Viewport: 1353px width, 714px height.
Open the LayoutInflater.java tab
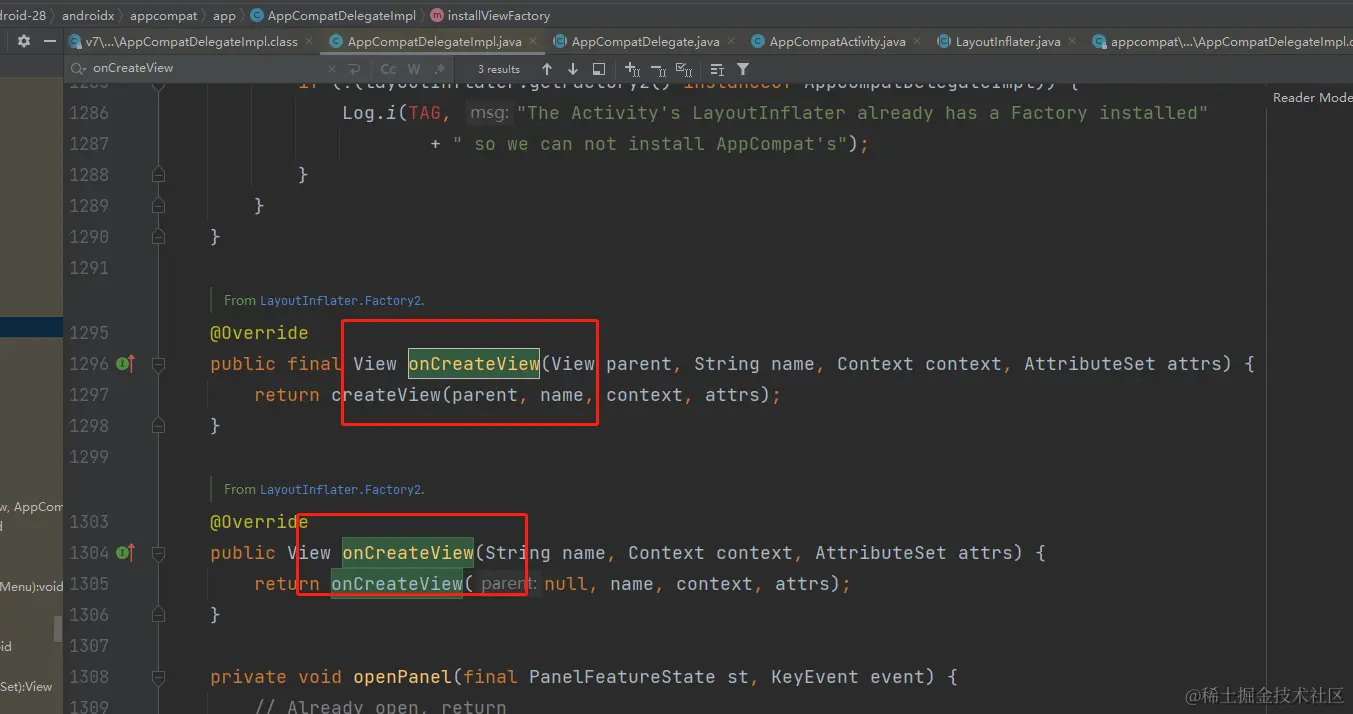pos(1008,42)
